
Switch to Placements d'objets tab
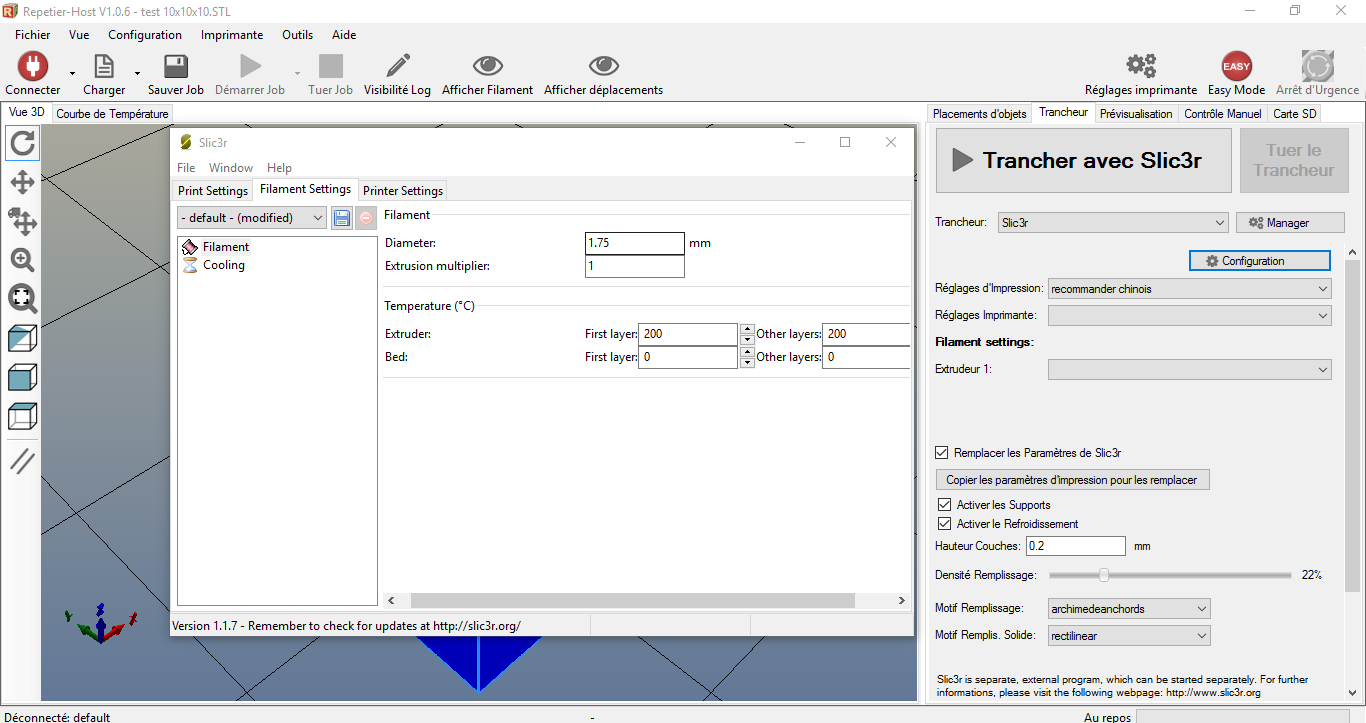point(980,114)
